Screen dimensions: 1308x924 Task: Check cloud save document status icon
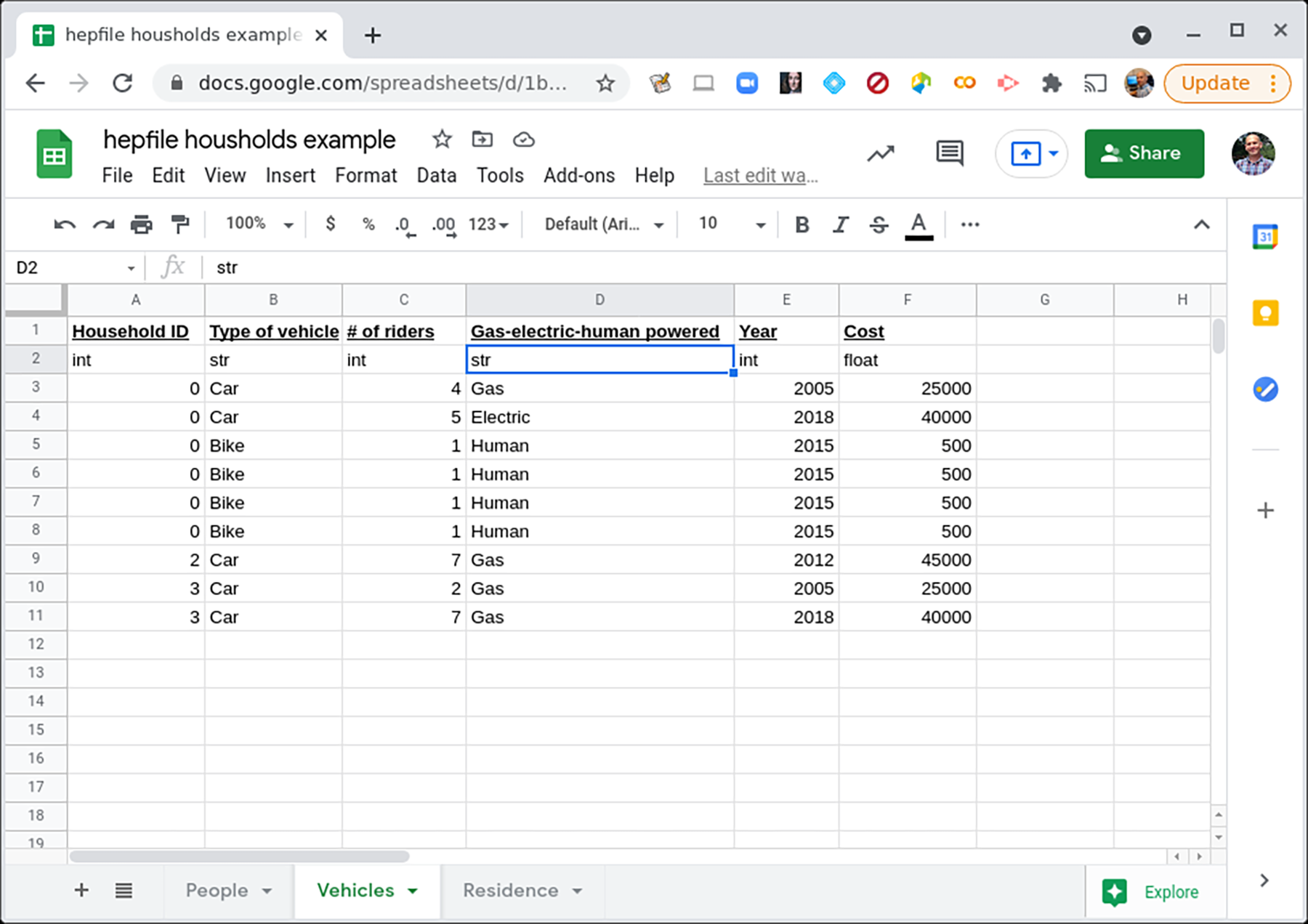tap(524, 139)
